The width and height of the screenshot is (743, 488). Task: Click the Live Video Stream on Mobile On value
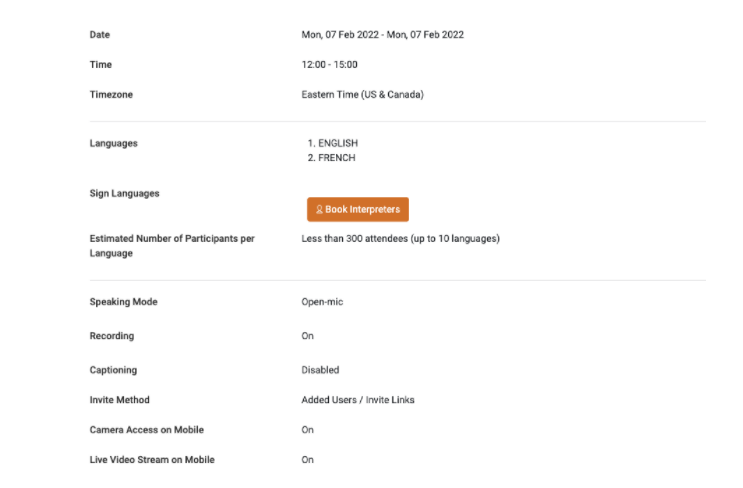click(308, 460)
